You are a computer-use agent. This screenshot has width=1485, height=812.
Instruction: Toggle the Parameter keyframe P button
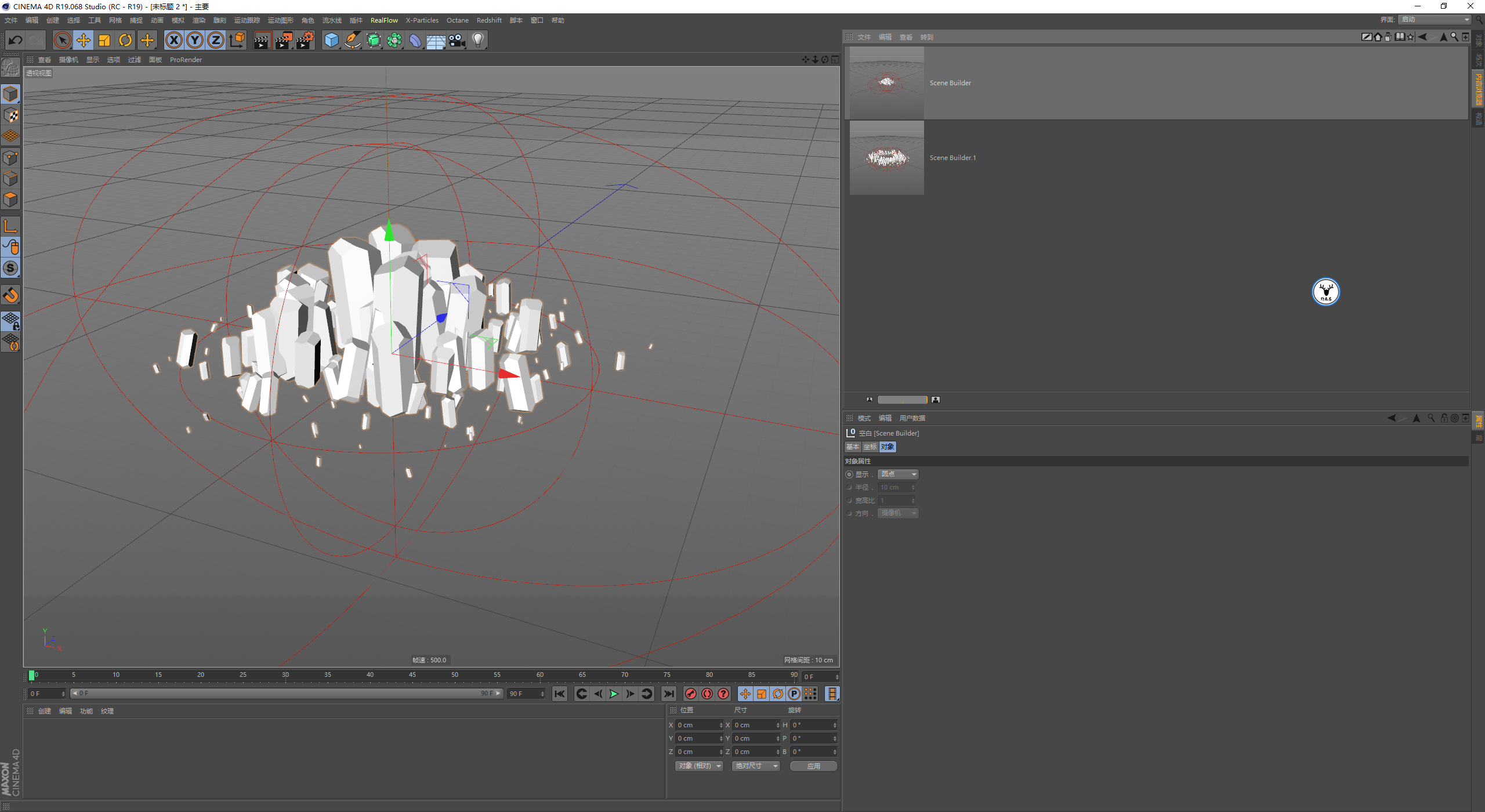(794, 694)
